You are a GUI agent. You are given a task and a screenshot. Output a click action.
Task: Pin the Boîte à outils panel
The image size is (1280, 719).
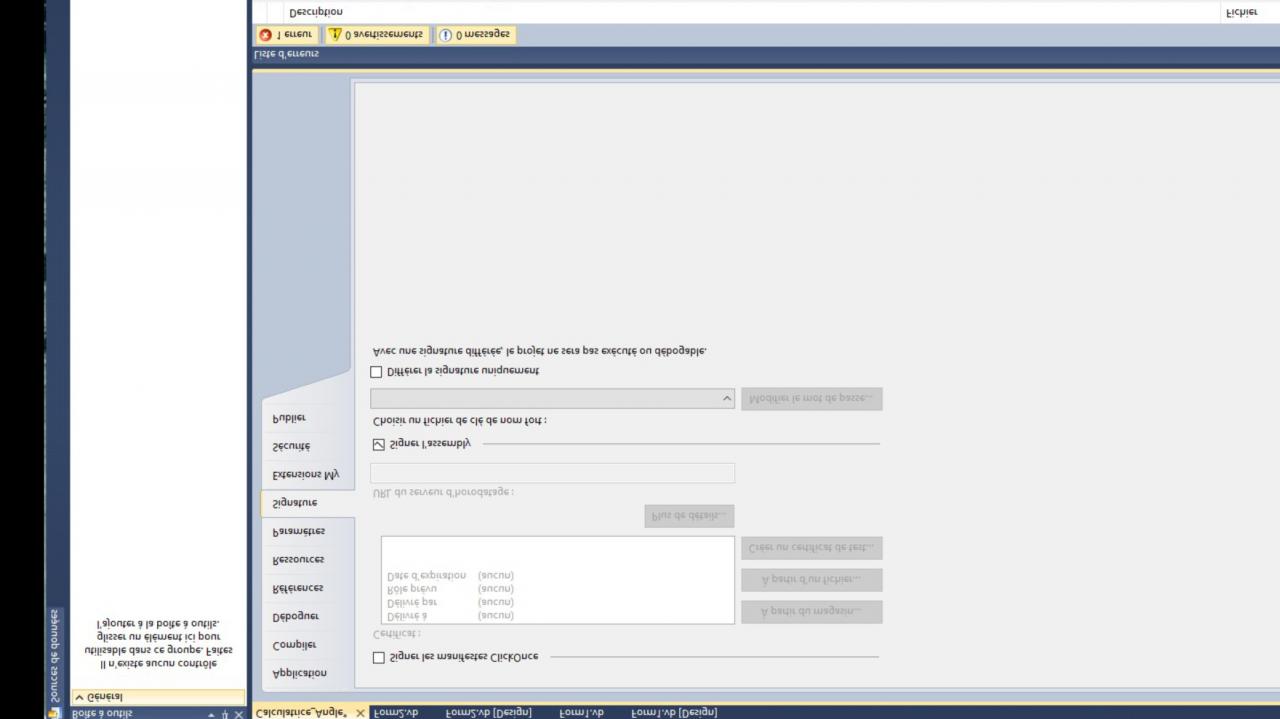click(225, 714)
